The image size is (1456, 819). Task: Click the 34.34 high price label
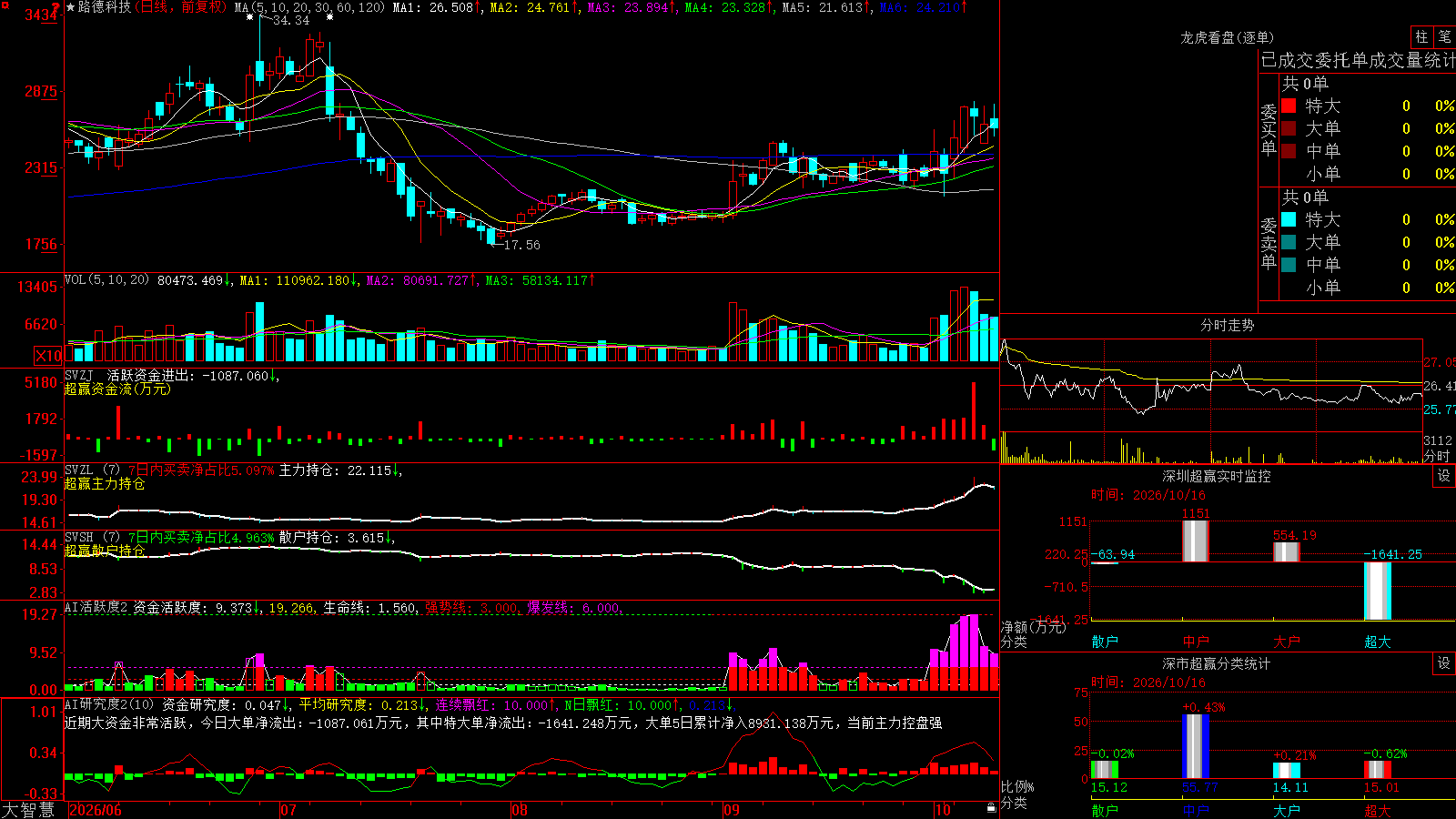click(291, 20)
